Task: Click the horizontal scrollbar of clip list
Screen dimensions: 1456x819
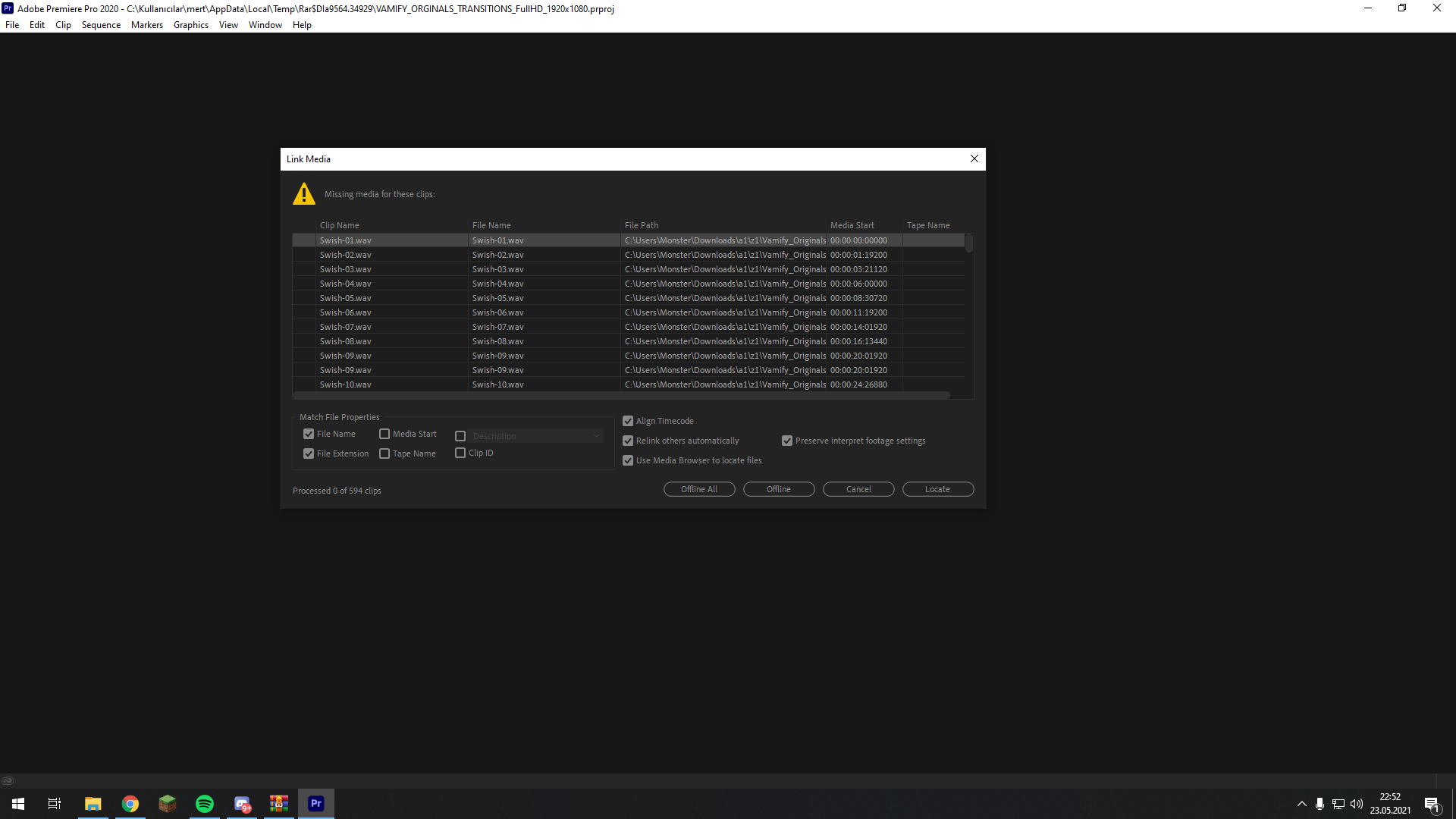Action: 622,395
